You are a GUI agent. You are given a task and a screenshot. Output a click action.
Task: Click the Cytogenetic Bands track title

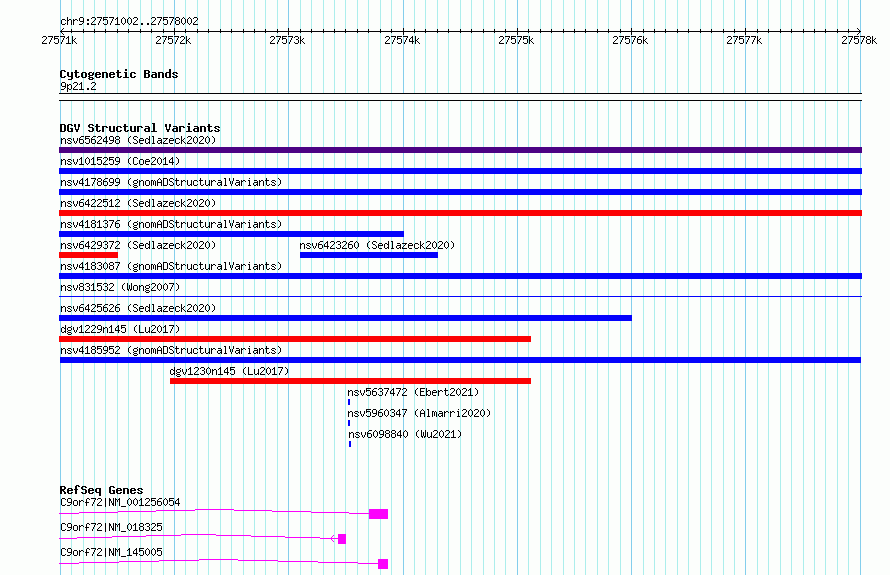[x=119, y=74]
